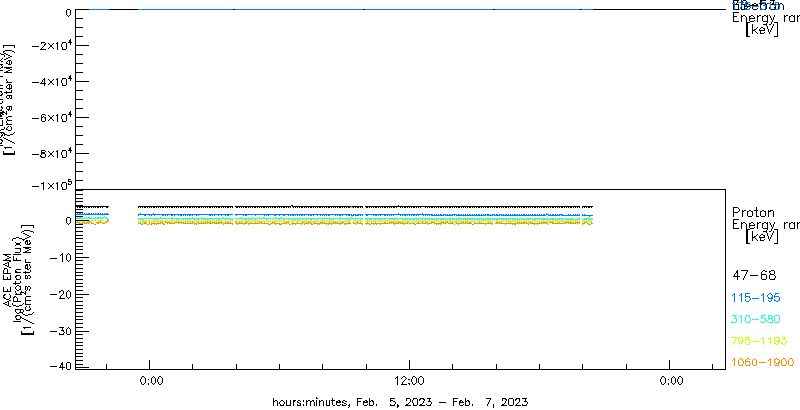Screen dimensions: 800x410
Task: Click the log(Proton Flux) axis label
Action: 17,280
